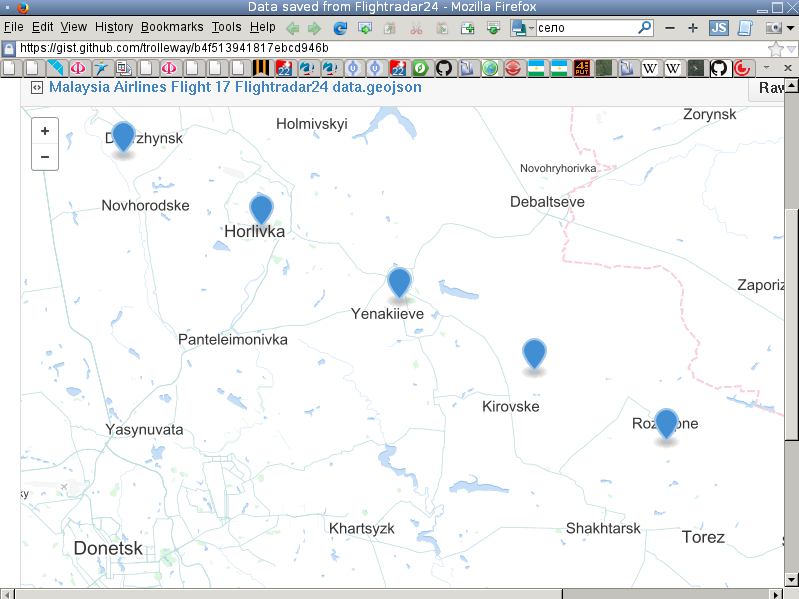Go back with the green left arrow
Viewport: 799px width, 599px height.
point(292,28)
